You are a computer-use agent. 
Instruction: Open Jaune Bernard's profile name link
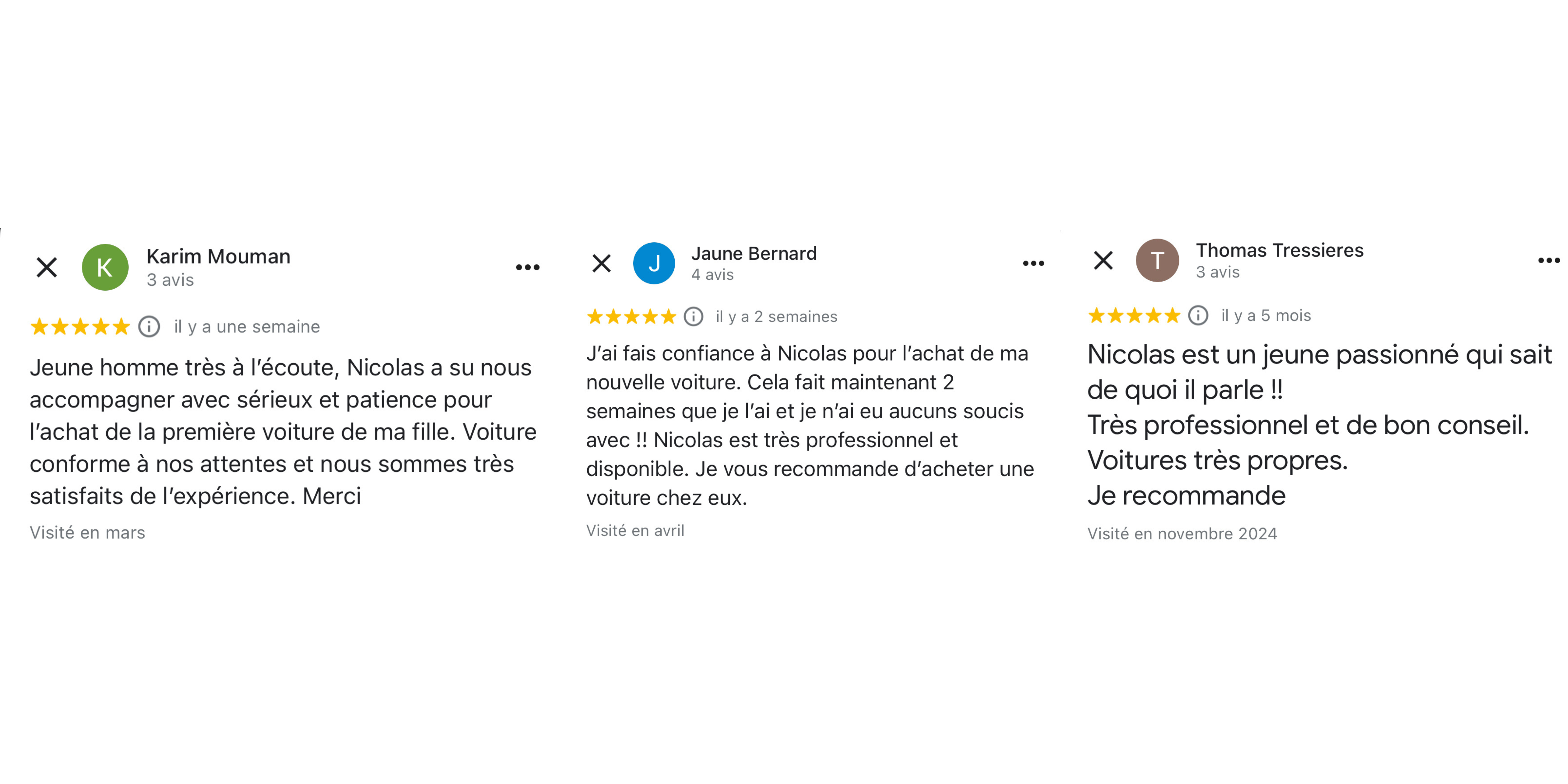[754, 253]
